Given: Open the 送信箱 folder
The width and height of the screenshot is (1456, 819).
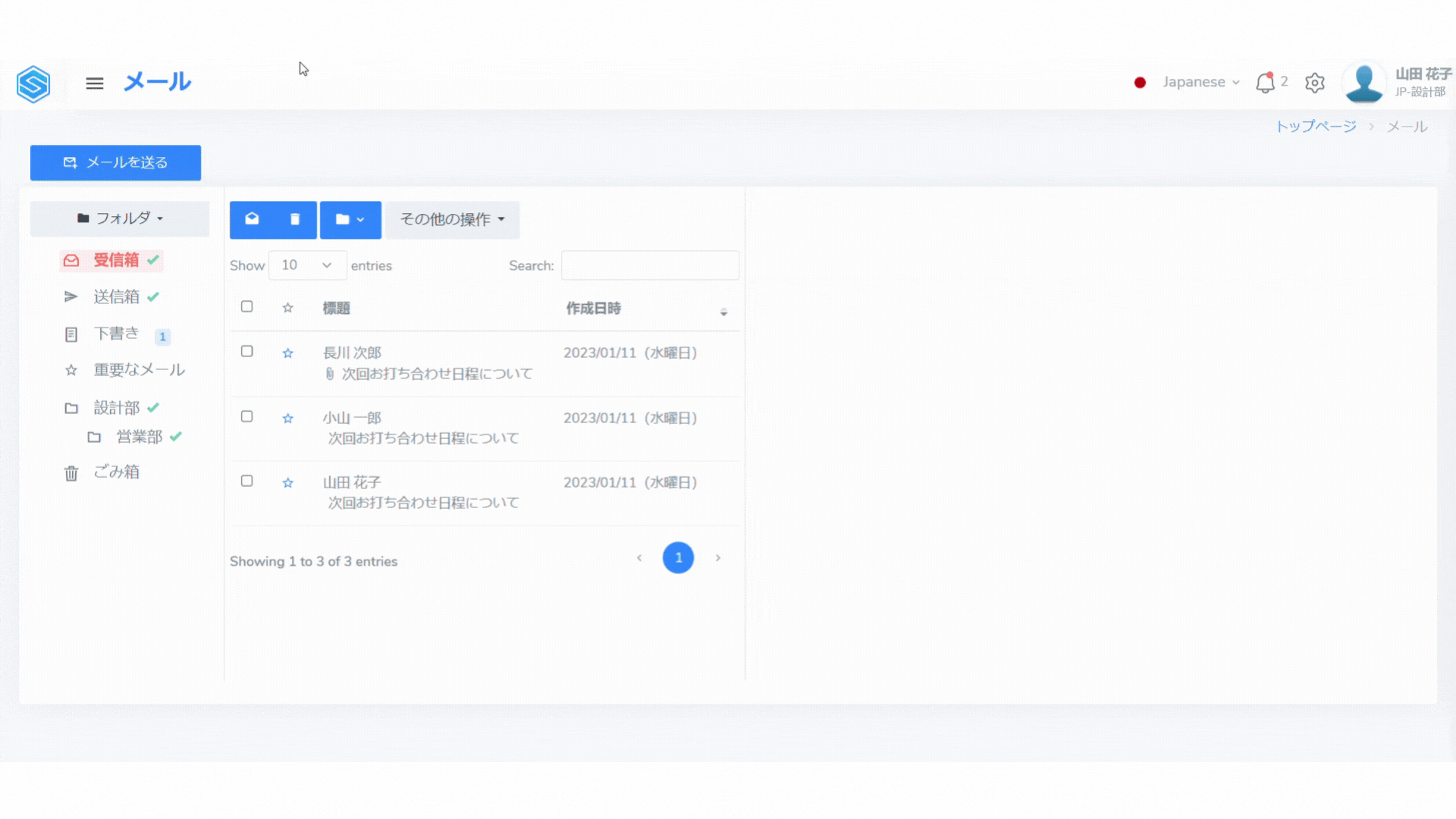Looking at the screenshot, I should coord(116,297).
